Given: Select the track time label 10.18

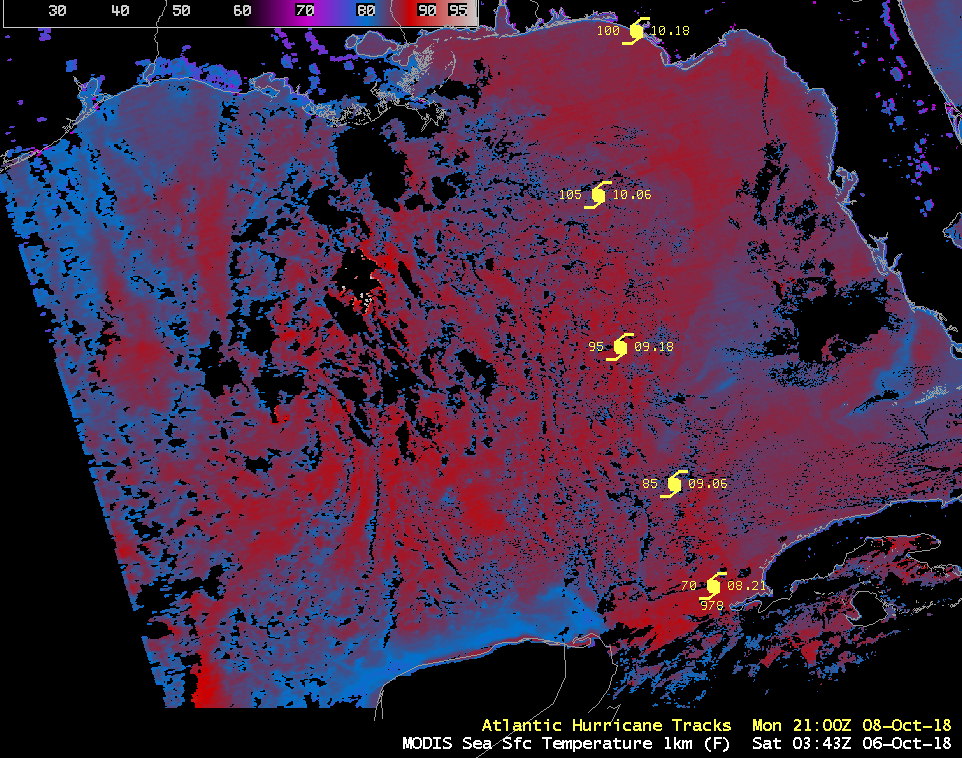Looking at the screenshot, I should [x=670, y=31].
